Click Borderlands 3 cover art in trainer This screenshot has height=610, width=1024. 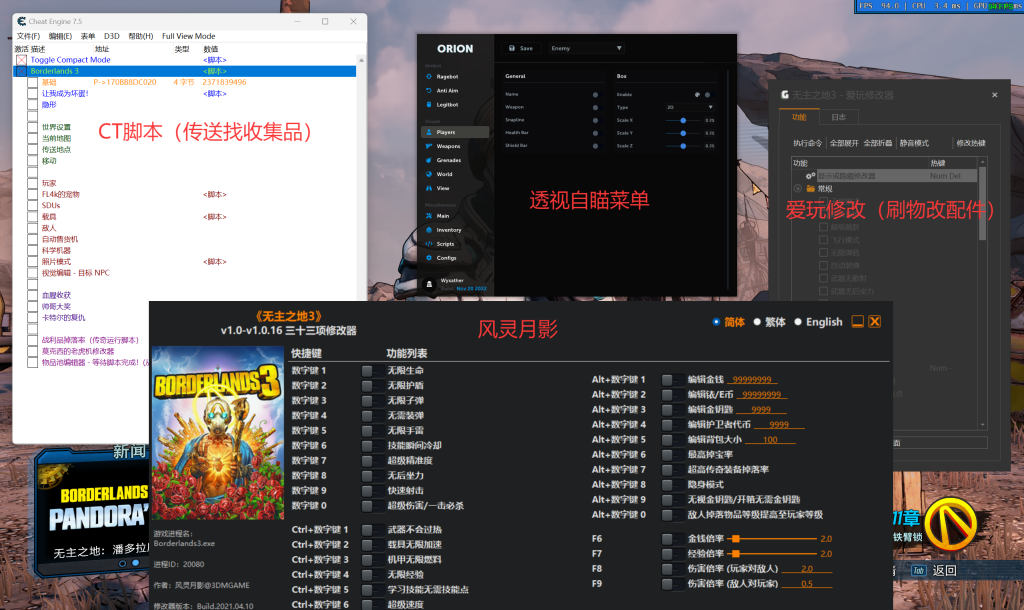tap(217, 433)
